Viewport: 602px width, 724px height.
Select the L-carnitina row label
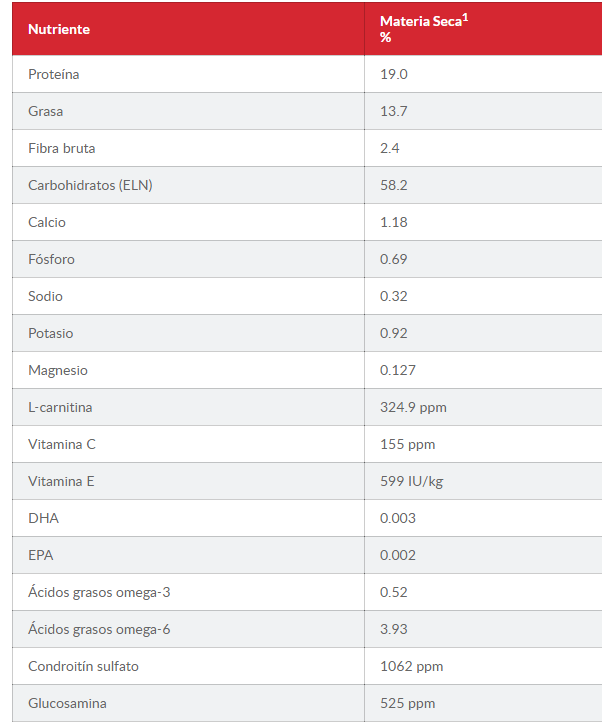pos(60,407)
